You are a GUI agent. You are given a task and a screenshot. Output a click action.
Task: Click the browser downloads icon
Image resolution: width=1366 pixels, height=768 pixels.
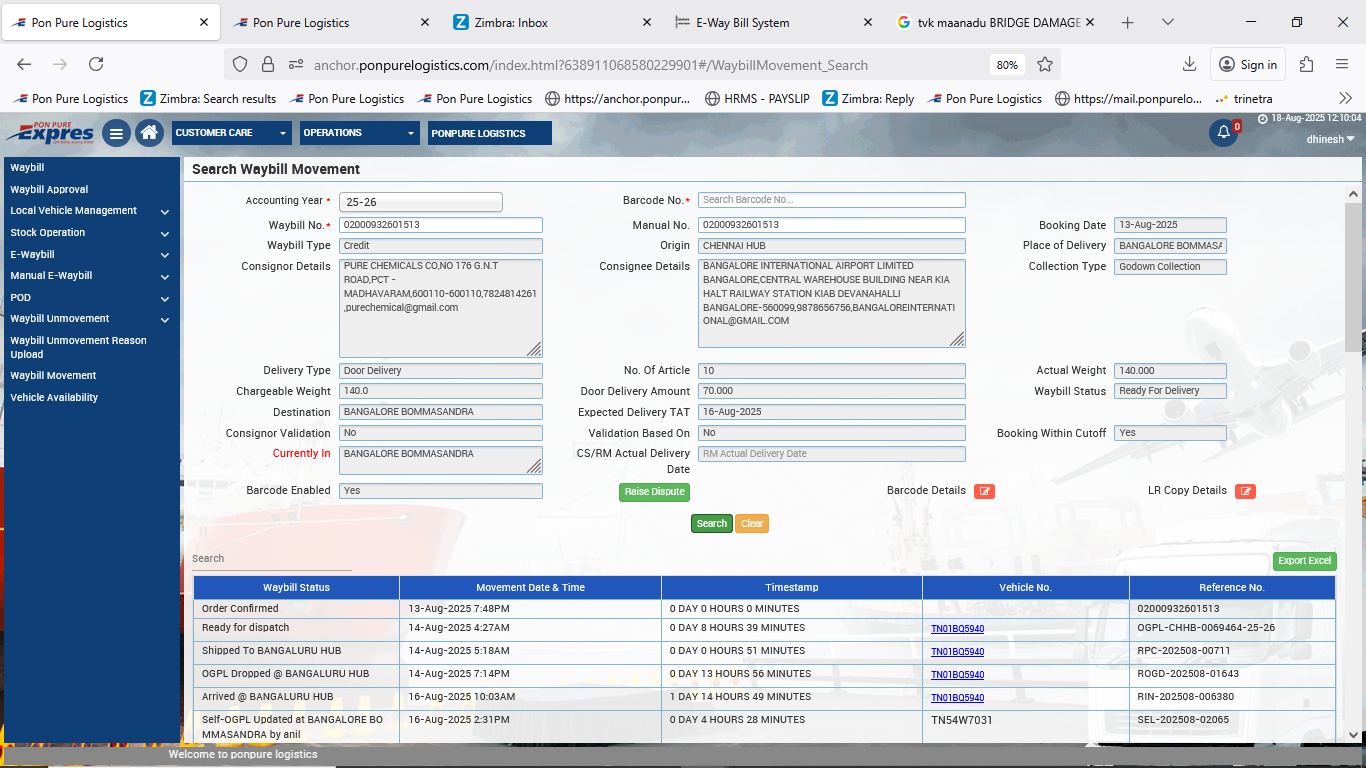click(x=1189, y=64)
